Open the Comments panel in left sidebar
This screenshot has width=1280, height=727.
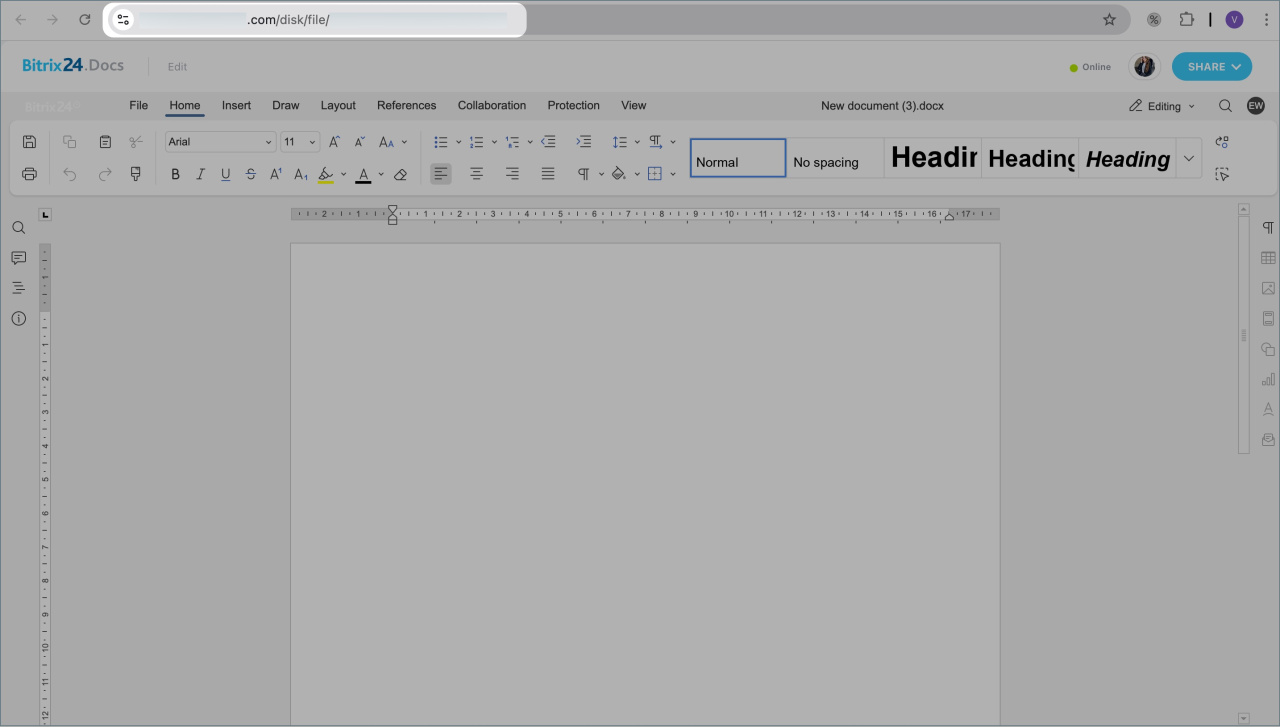[18, 258]
